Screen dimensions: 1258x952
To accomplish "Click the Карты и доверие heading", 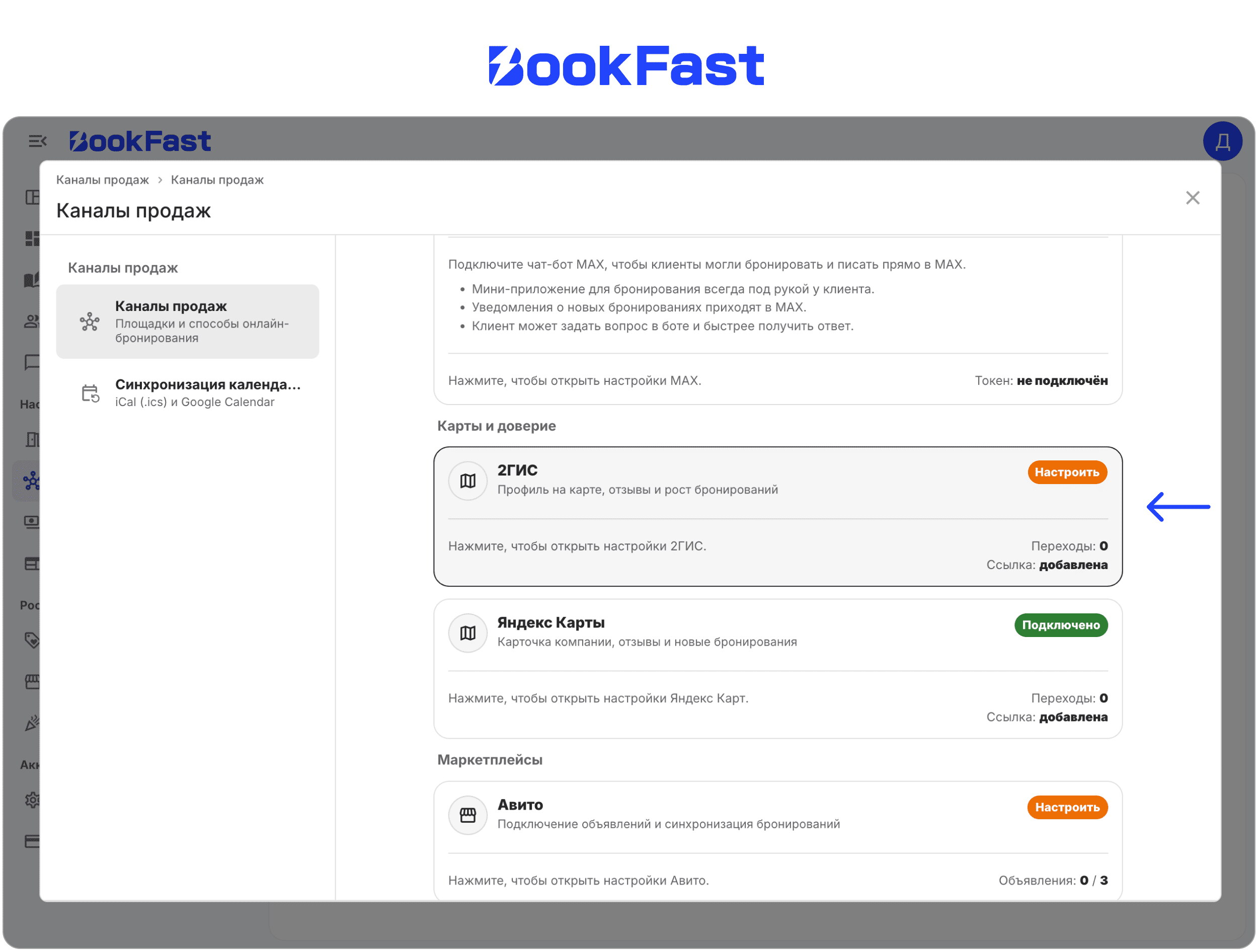I will tap(496, 426).
